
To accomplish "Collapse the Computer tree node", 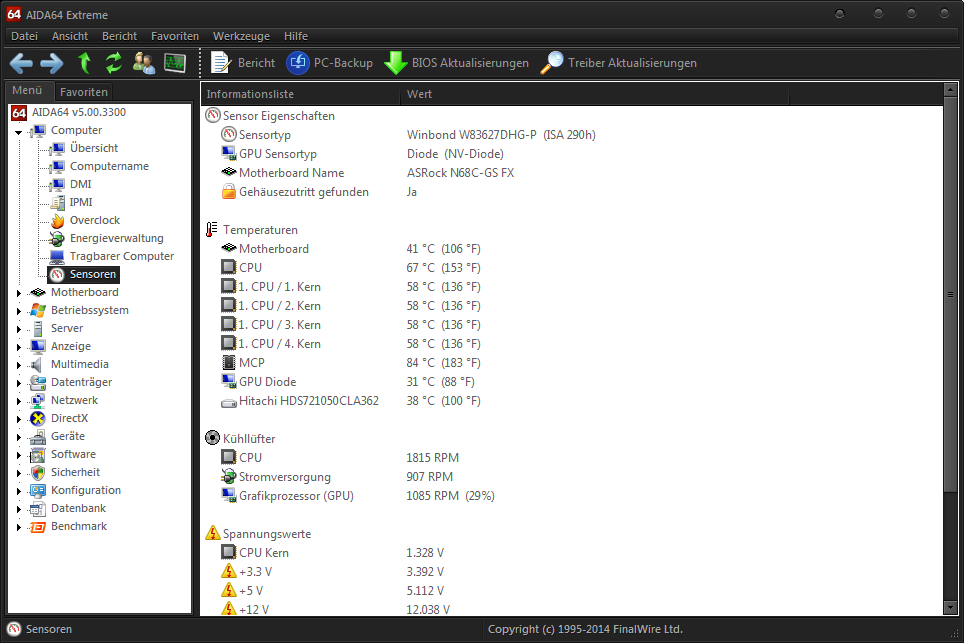I will click(x=18, y=132).
